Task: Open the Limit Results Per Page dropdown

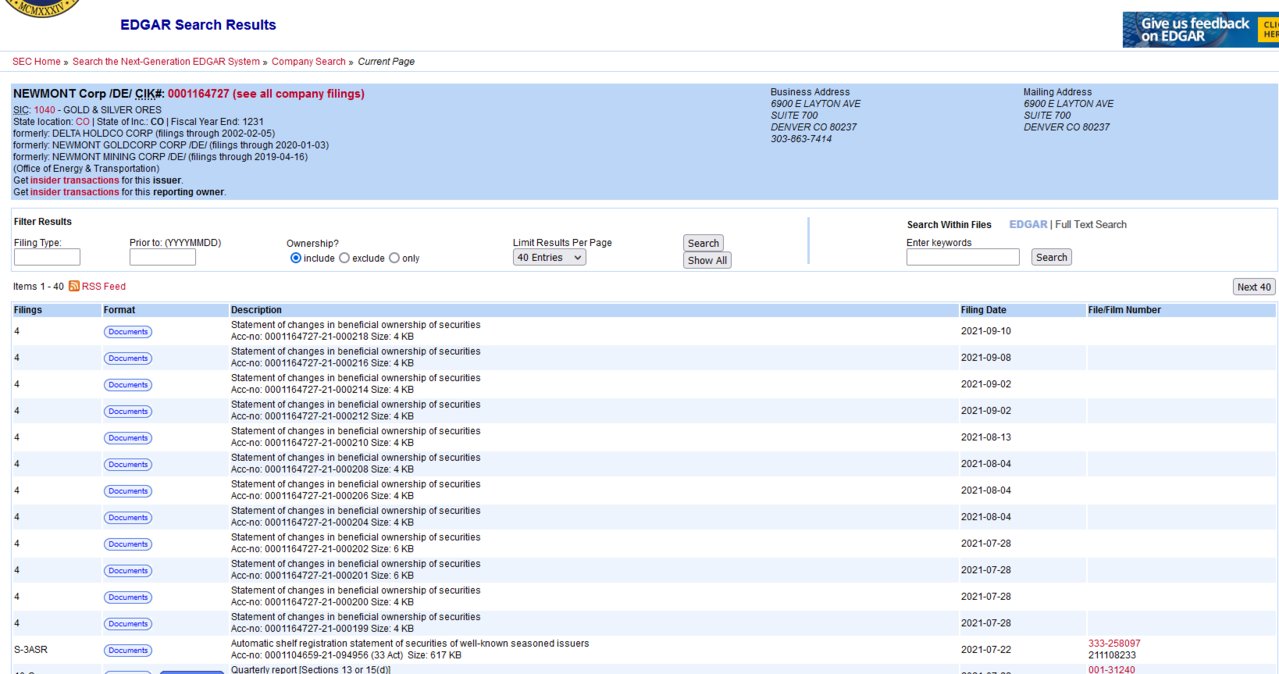Action: coord(549,258)
